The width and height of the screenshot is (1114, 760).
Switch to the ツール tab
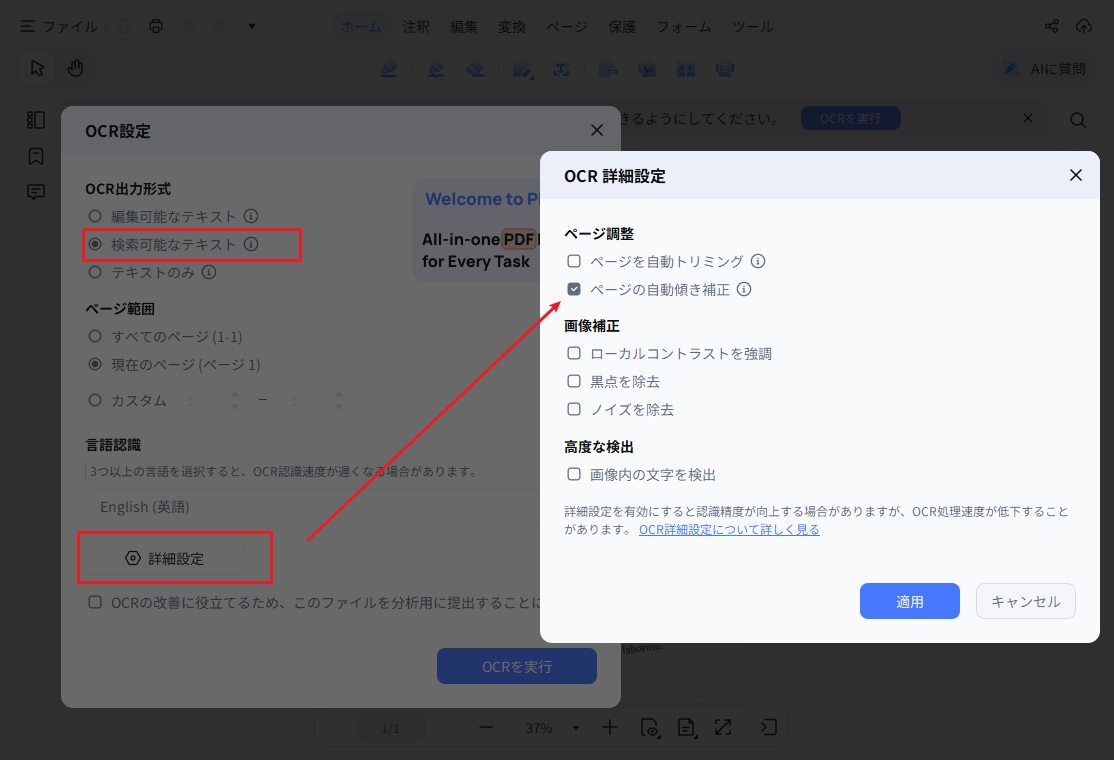[x=752, y=26]
